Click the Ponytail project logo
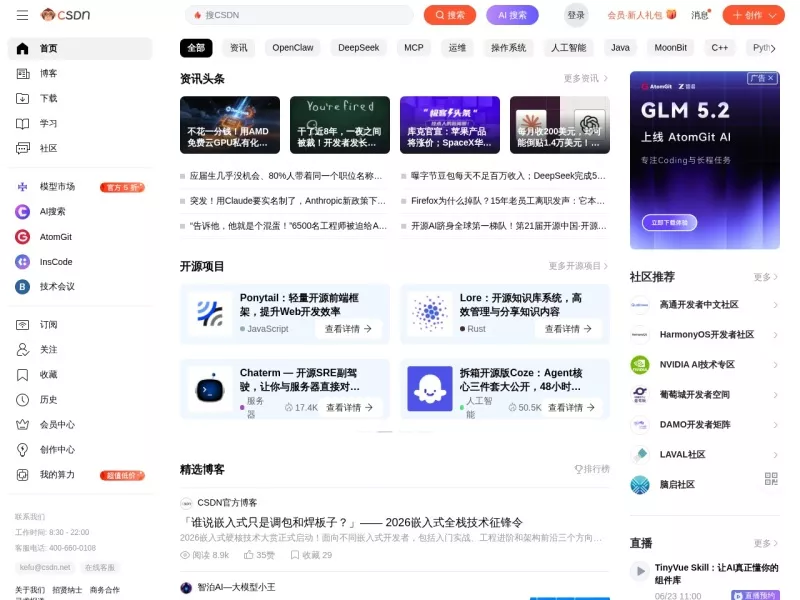800x600 pixels. [210, 314]
